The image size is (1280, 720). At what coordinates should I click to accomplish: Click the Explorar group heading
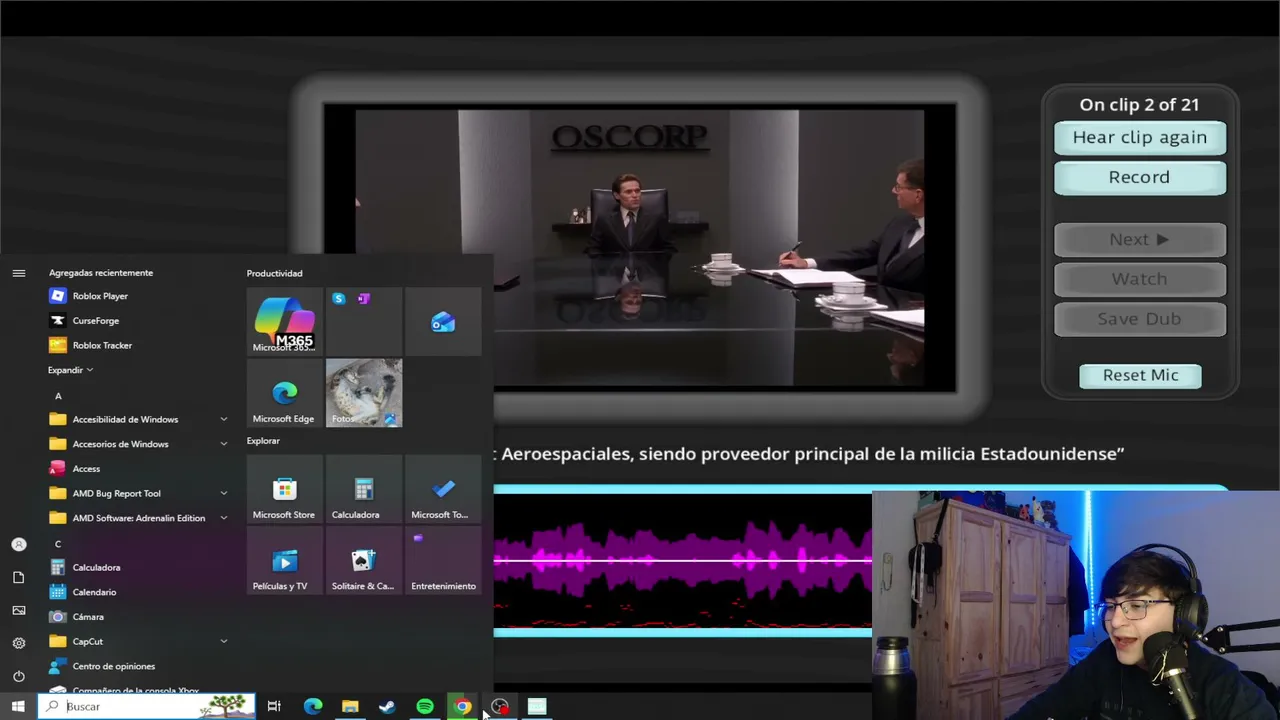tap(263, 441)
